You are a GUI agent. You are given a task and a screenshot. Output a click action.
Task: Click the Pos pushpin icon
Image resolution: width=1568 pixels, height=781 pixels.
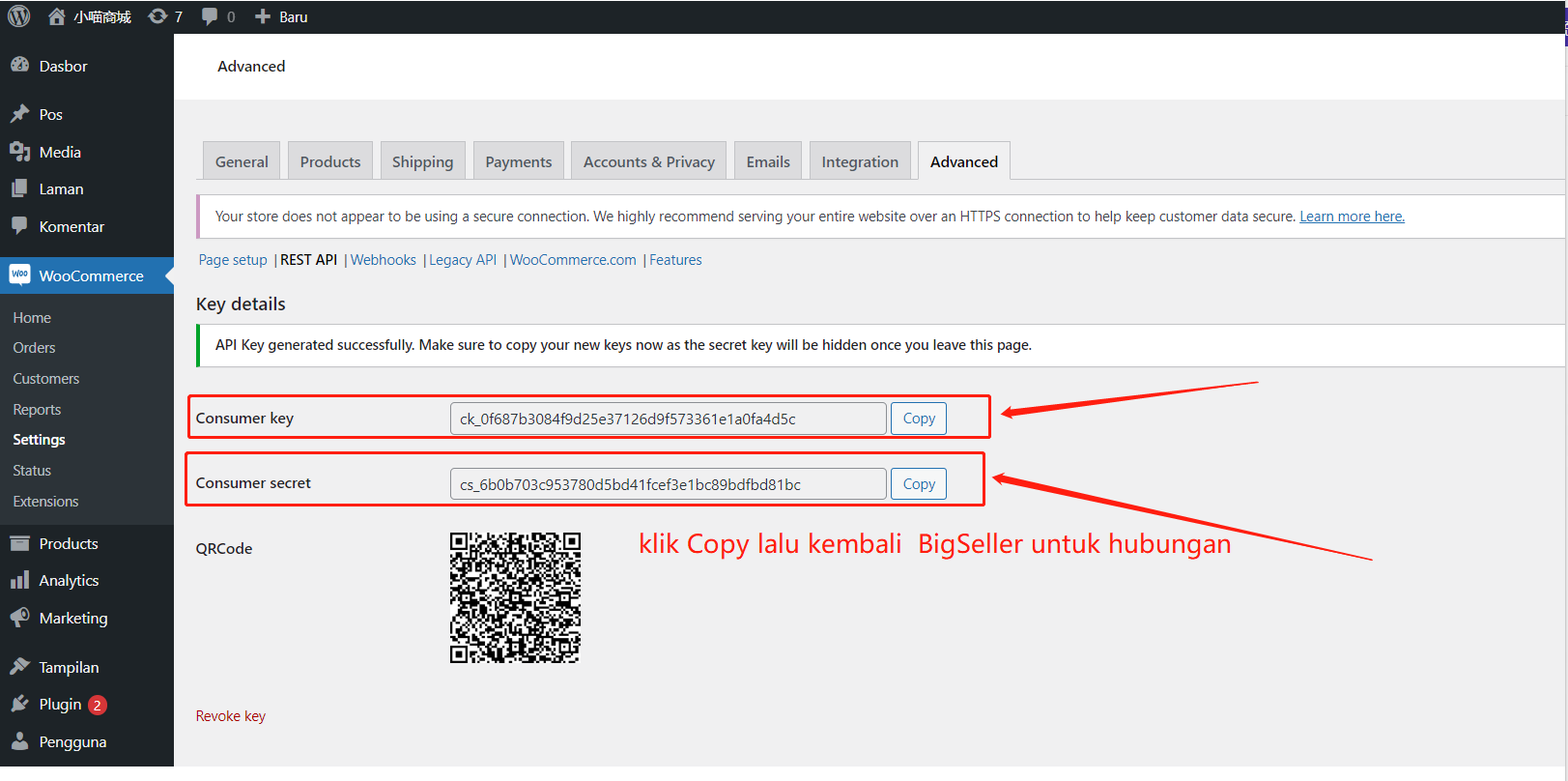click(x=19, y=113)
